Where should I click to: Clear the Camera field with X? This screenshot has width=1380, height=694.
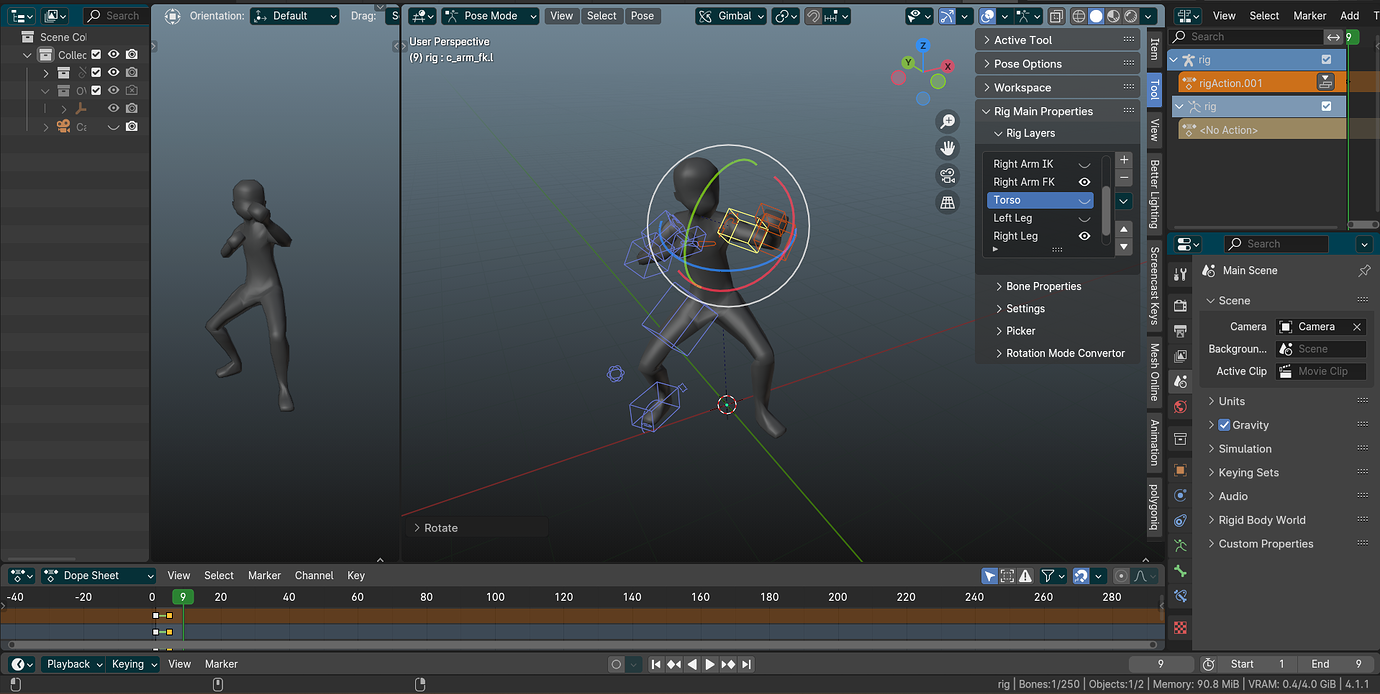[1357, 327]
